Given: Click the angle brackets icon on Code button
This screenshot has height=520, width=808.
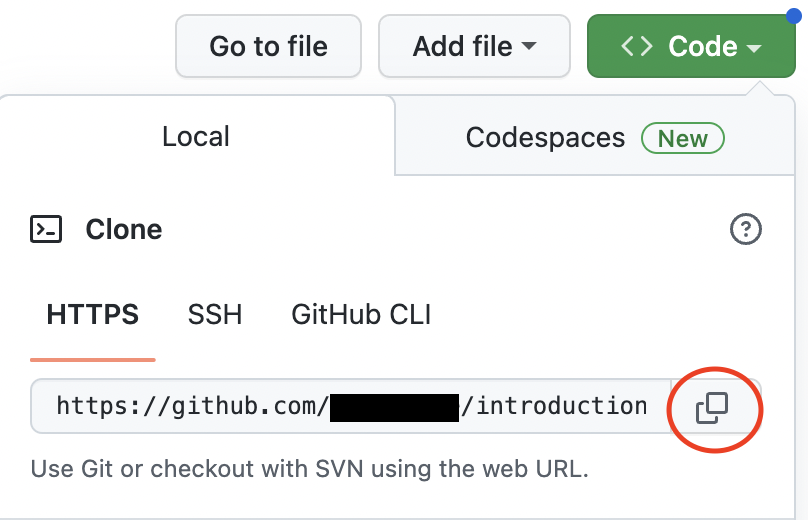Looking at the screenshot, I should coord(636,46).
